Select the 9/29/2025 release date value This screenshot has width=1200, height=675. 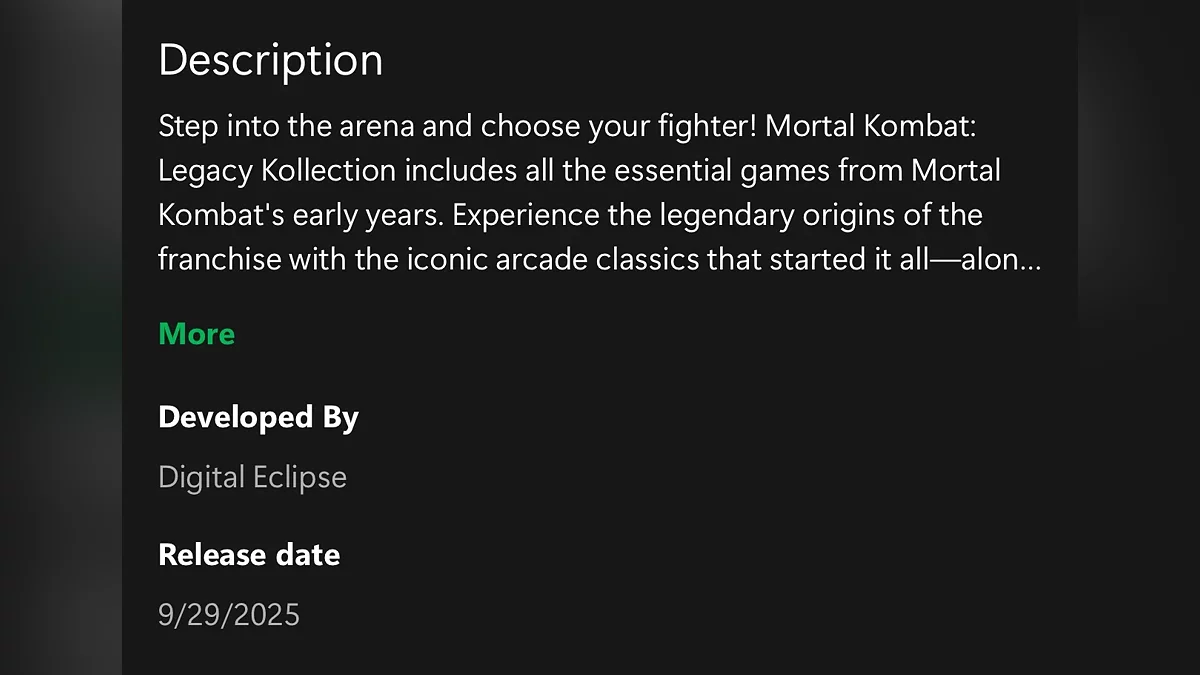[229, 614]
